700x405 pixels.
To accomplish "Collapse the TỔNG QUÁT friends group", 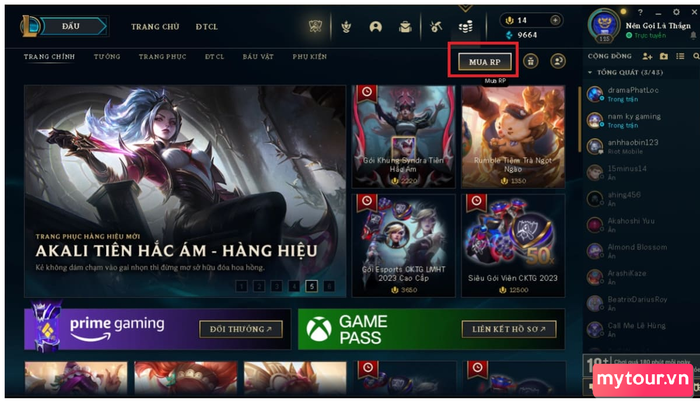I will [x=590, y=72].
